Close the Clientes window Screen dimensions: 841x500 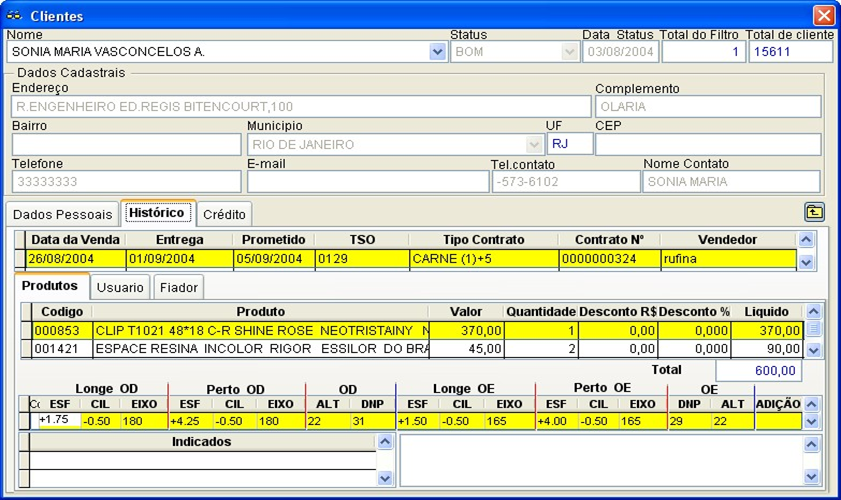pyautogui.click(x=823, y=16)
